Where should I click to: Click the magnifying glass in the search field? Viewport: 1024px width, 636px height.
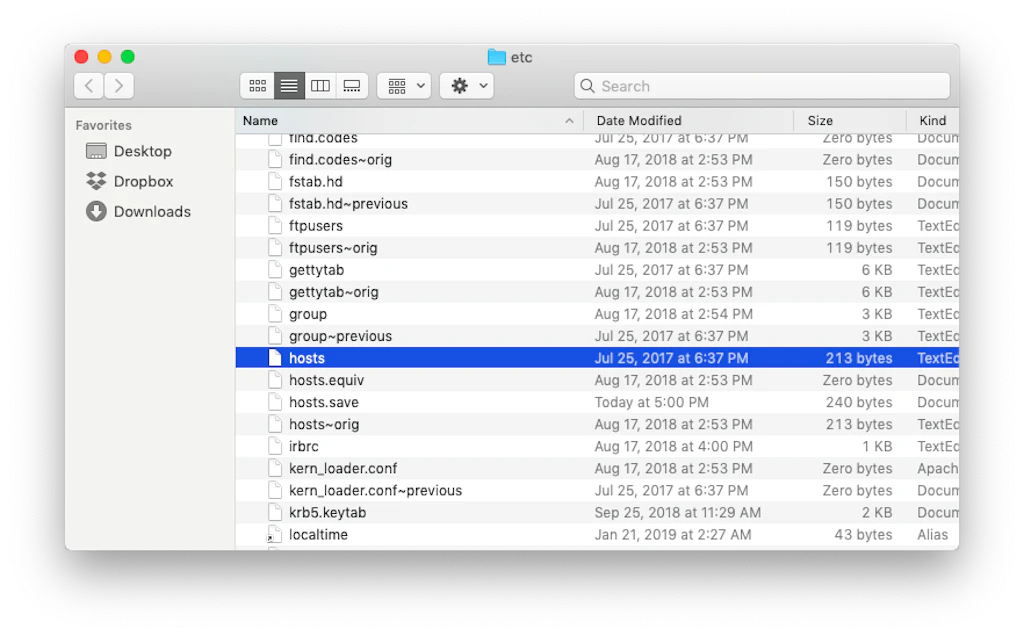(588, 86)
